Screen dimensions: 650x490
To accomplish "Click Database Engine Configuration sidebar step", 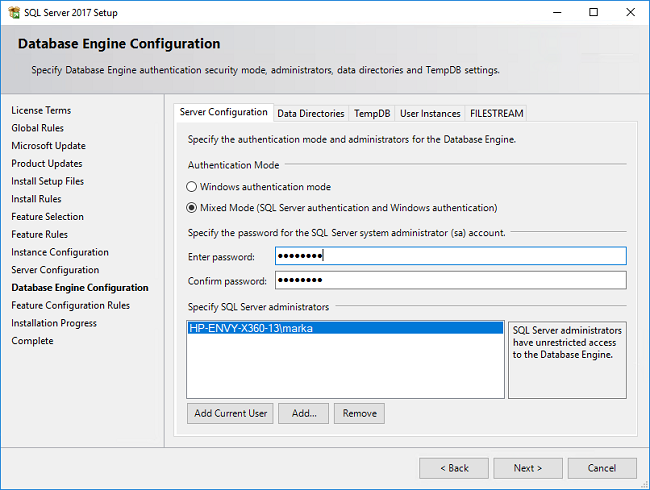I will (80, 288).
